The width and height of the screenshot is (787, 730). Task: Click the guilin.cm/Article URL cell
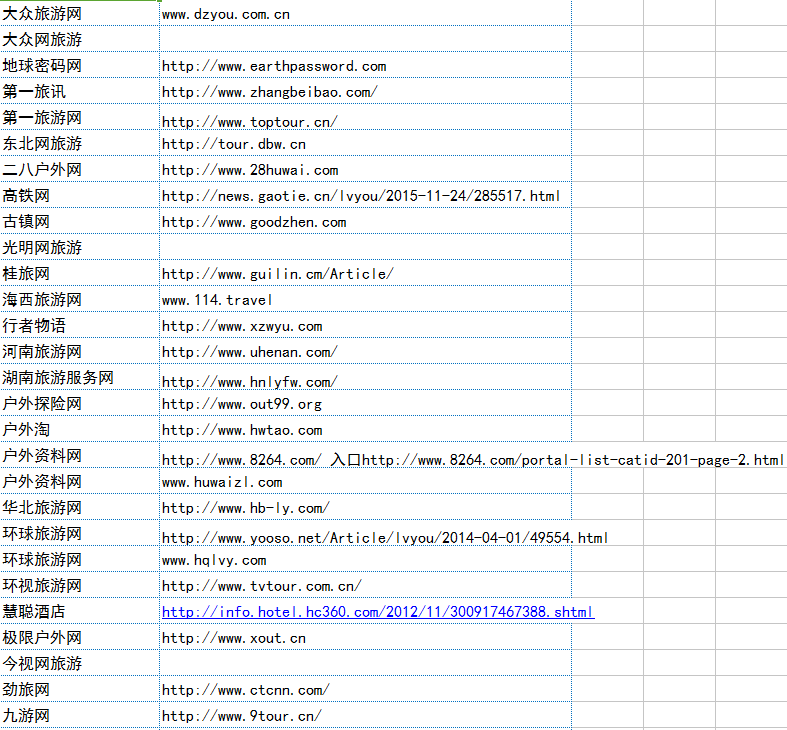[365, 274]
